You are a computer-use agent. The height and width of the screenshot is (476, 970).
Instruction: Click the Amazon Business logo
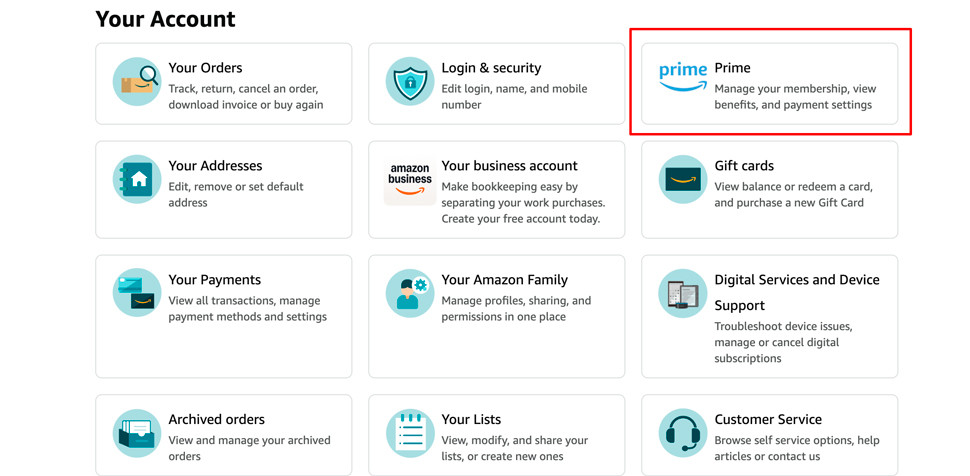pos(410,181)
